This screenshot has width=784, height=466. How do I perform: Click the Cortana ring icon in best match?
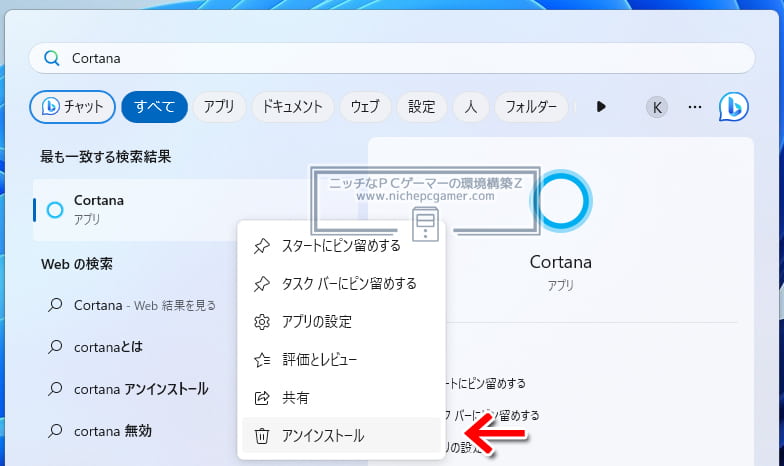point(55,210)
